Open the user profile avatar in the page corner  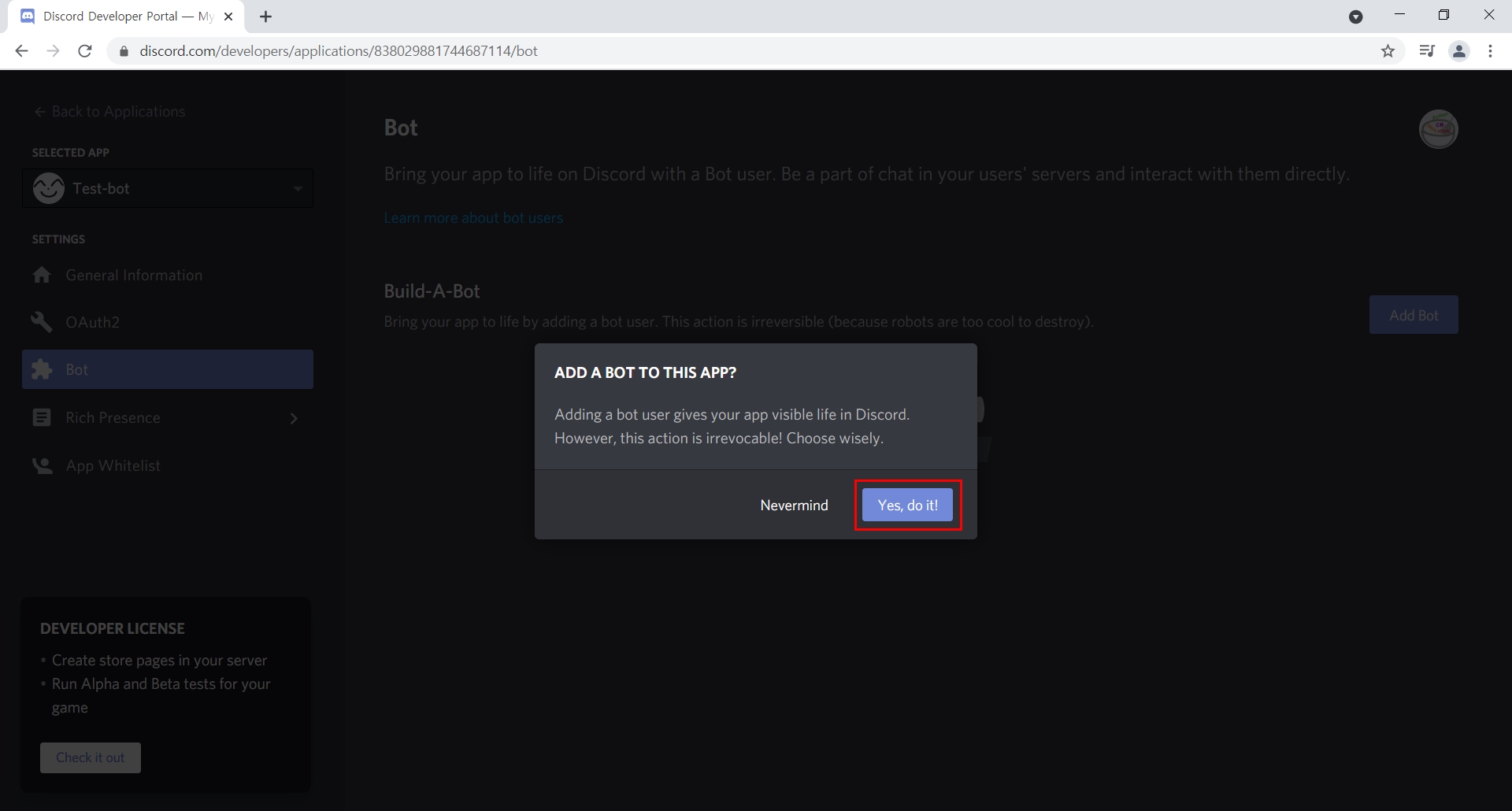pos(1438,129)
